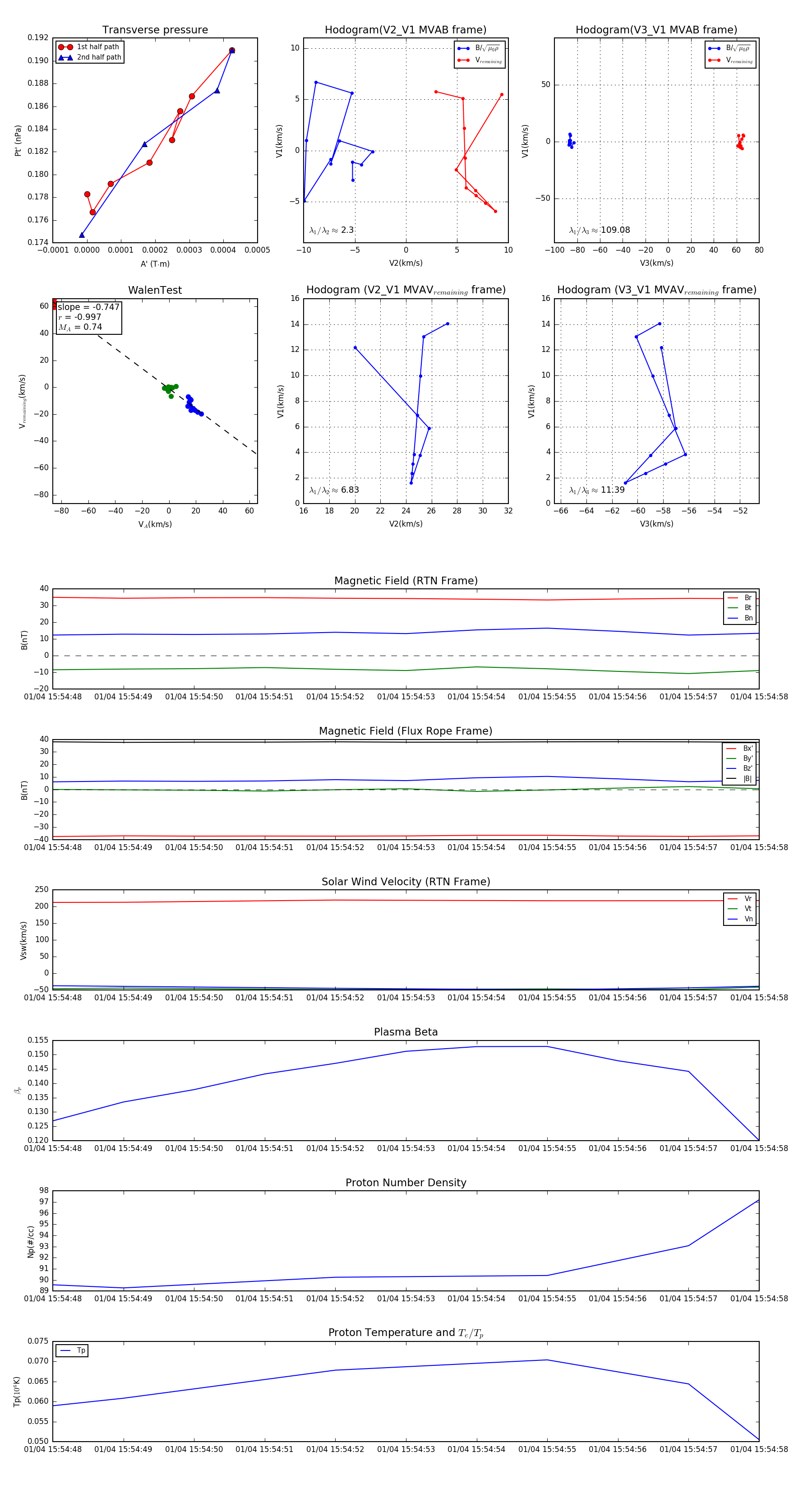This screenshot has height=1489, width=812.
Task: Click the Transverse pressure plot title
Action: click(x=155, y=30)
